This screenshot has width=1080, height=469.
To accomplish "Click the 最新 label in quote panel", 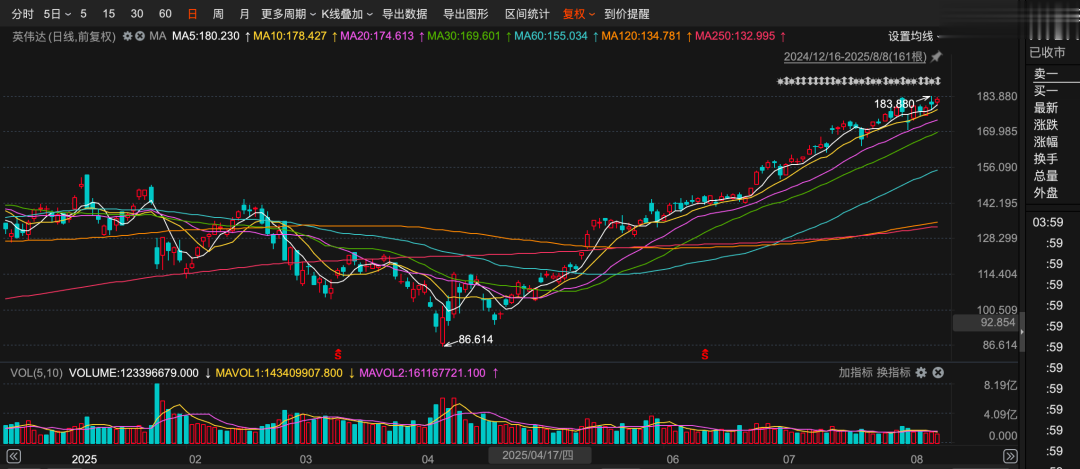I will coord(1046,107).
